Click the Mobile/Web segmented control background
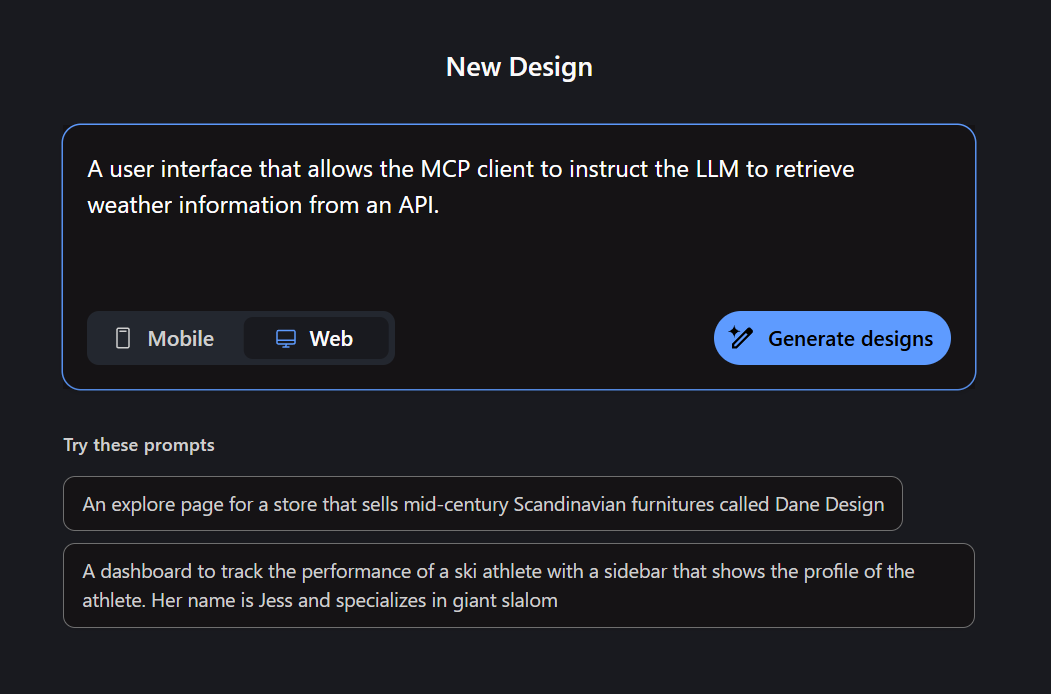Image resolution: width=1051 pixels, height=694 pixels. (241, 338)
